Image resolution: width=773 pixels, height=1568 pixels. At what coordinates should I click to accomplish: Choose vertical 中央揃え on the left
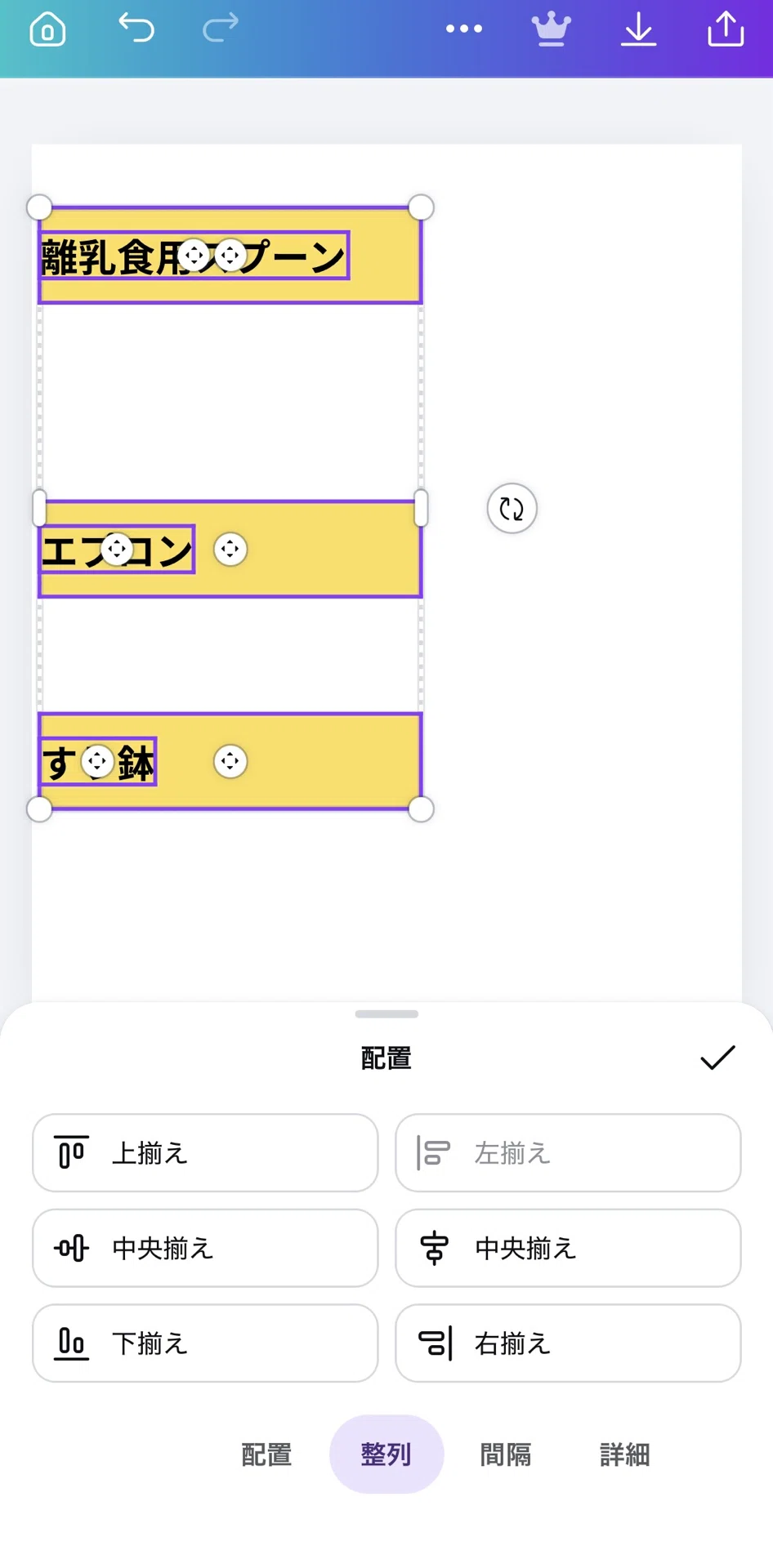[205, 1248]
